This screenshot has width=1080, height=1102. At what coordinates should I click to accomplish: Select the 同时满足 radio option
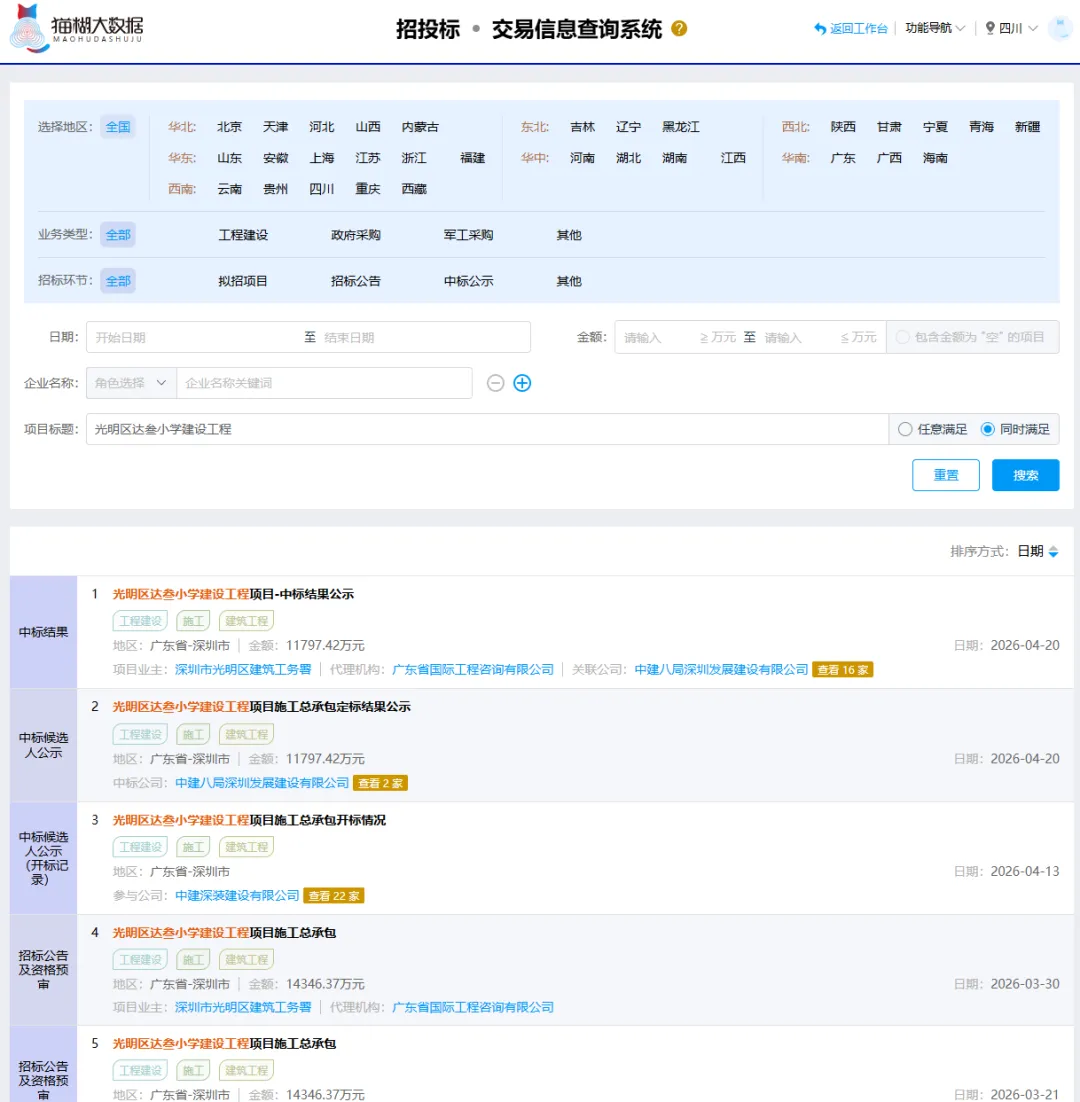click(1015, 429)
